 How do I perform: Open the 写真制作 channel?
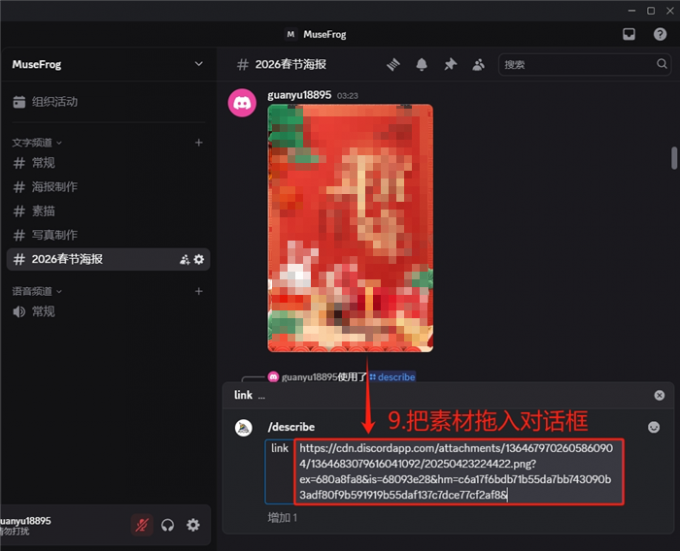(108, 235)
